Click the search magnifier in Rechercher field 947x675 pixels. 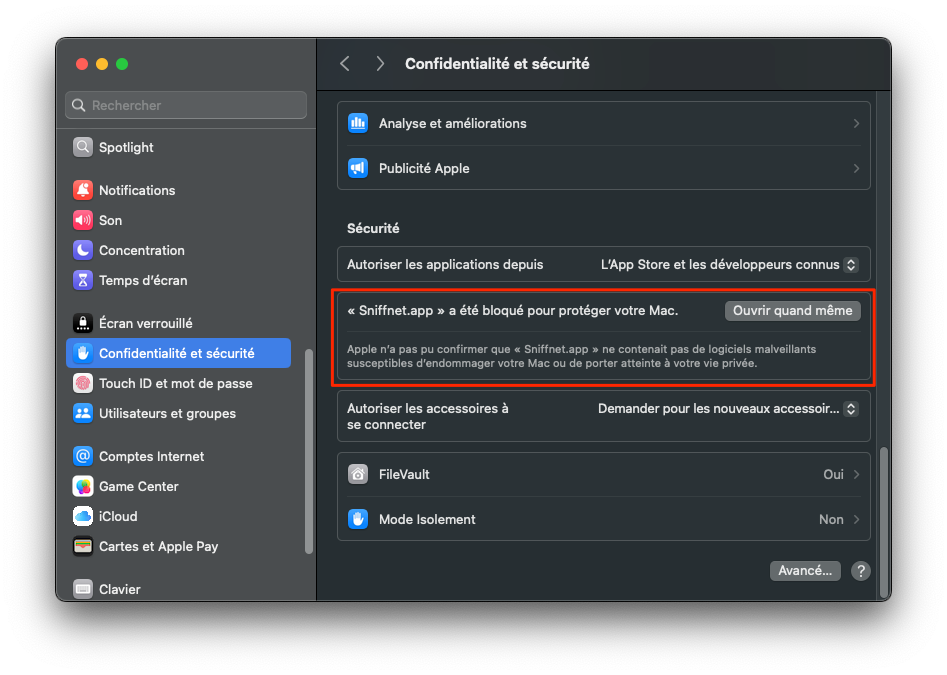coord(79,105)
